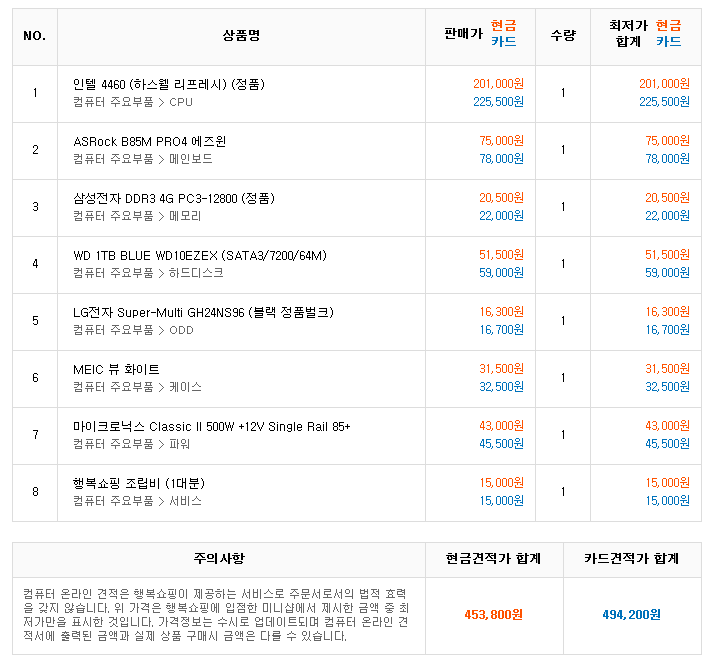710x663 pixels.
Task: Click 16,700원 card price in 판매가 column
Action: click(x=502, y=330)
